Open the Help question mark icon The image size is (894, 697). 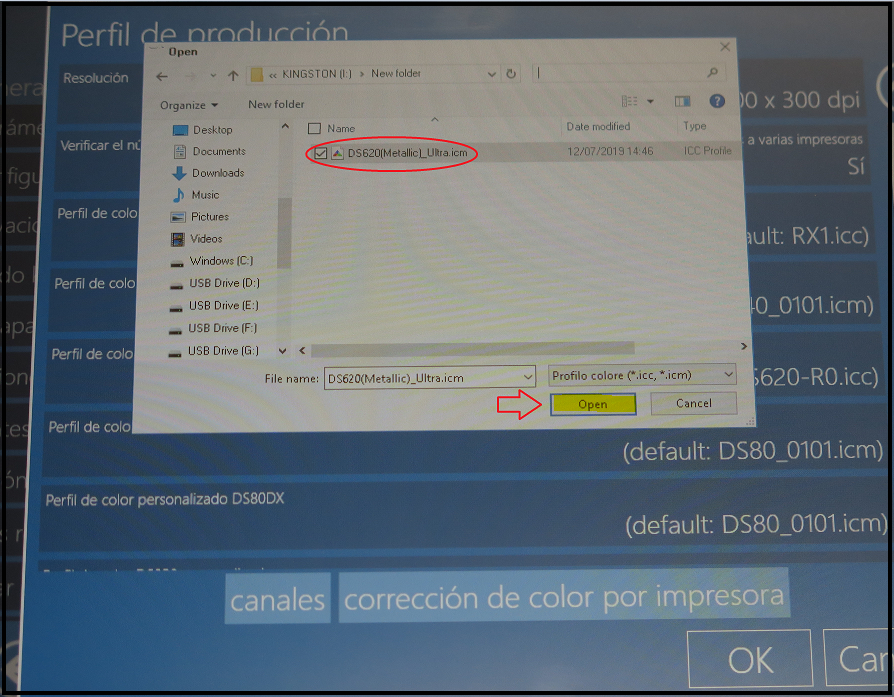tap(716, 102)
